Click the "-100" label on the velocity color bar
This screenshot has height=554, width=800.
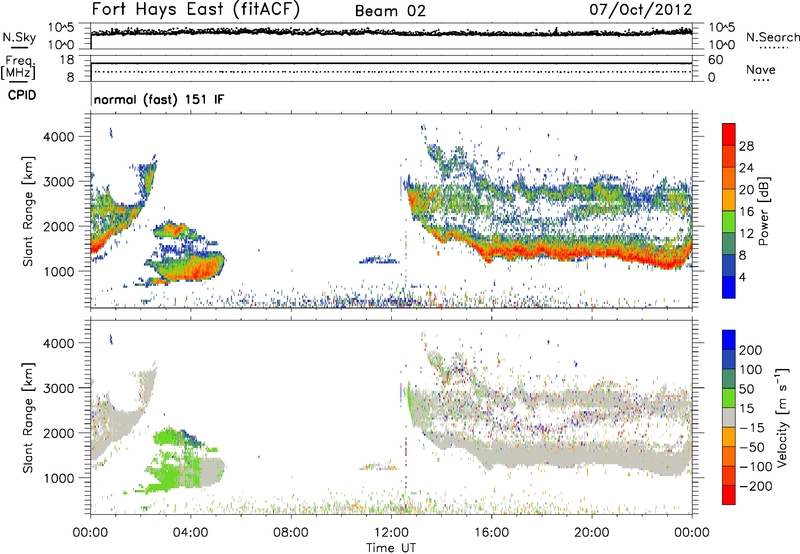[x=755, y=466]
